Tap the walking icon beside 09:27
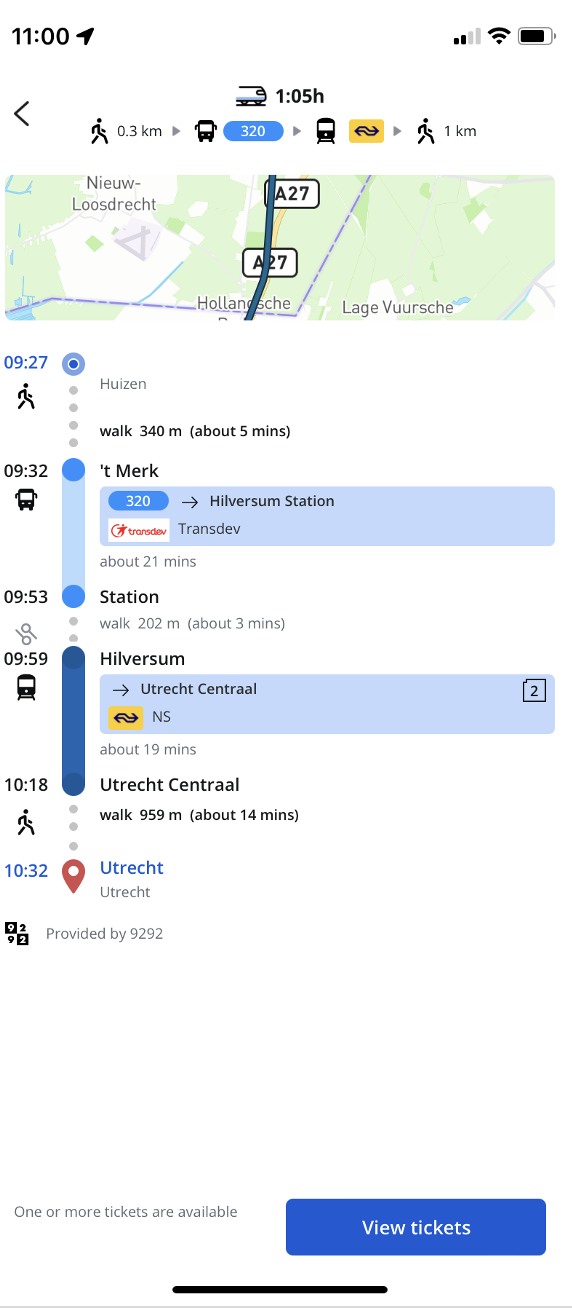This screenshot has width=572, height=1308. tap(26, 398)
